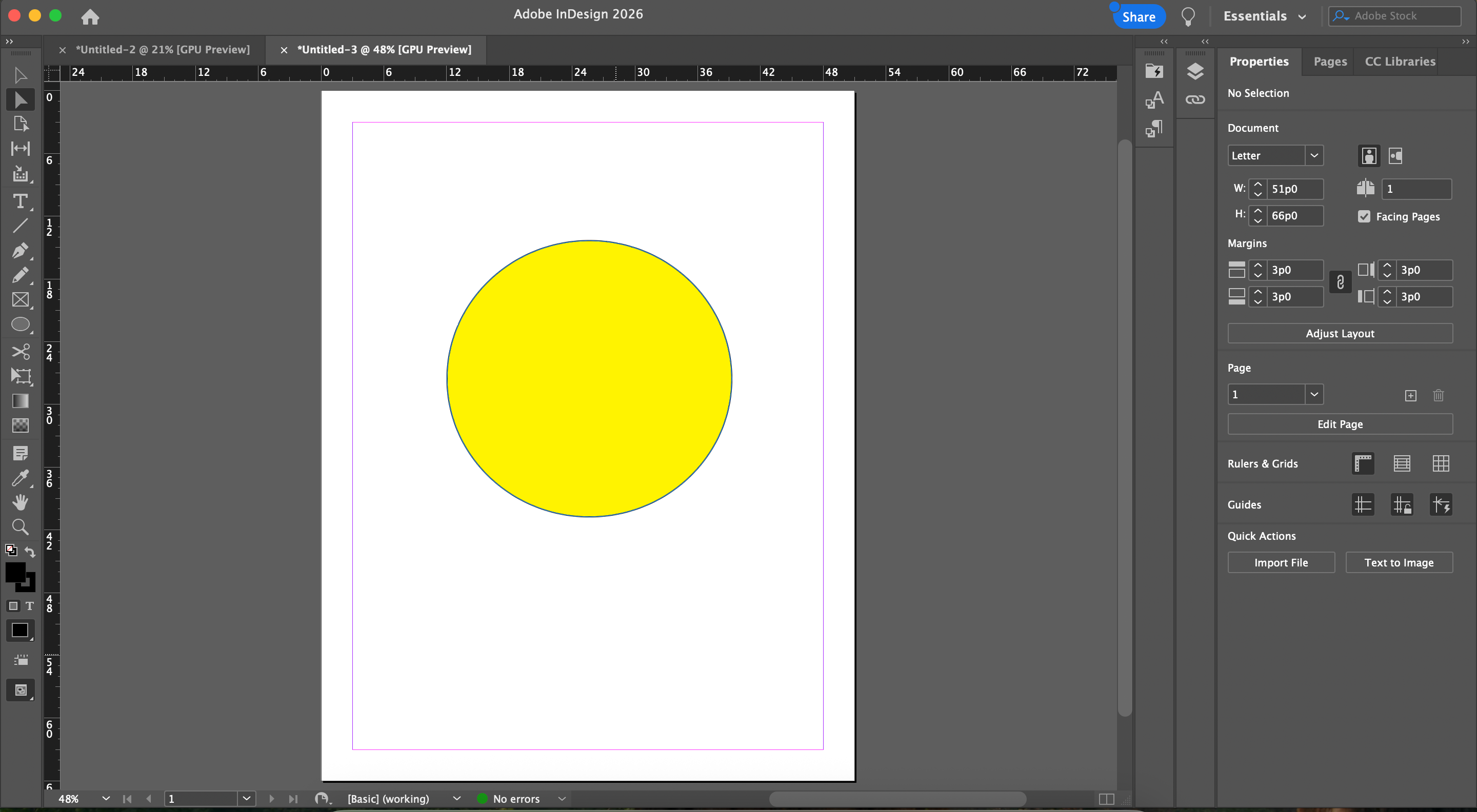Uncheck the Facing Pages checkbox
The image size is (1477, 812).
point(1364,217)
